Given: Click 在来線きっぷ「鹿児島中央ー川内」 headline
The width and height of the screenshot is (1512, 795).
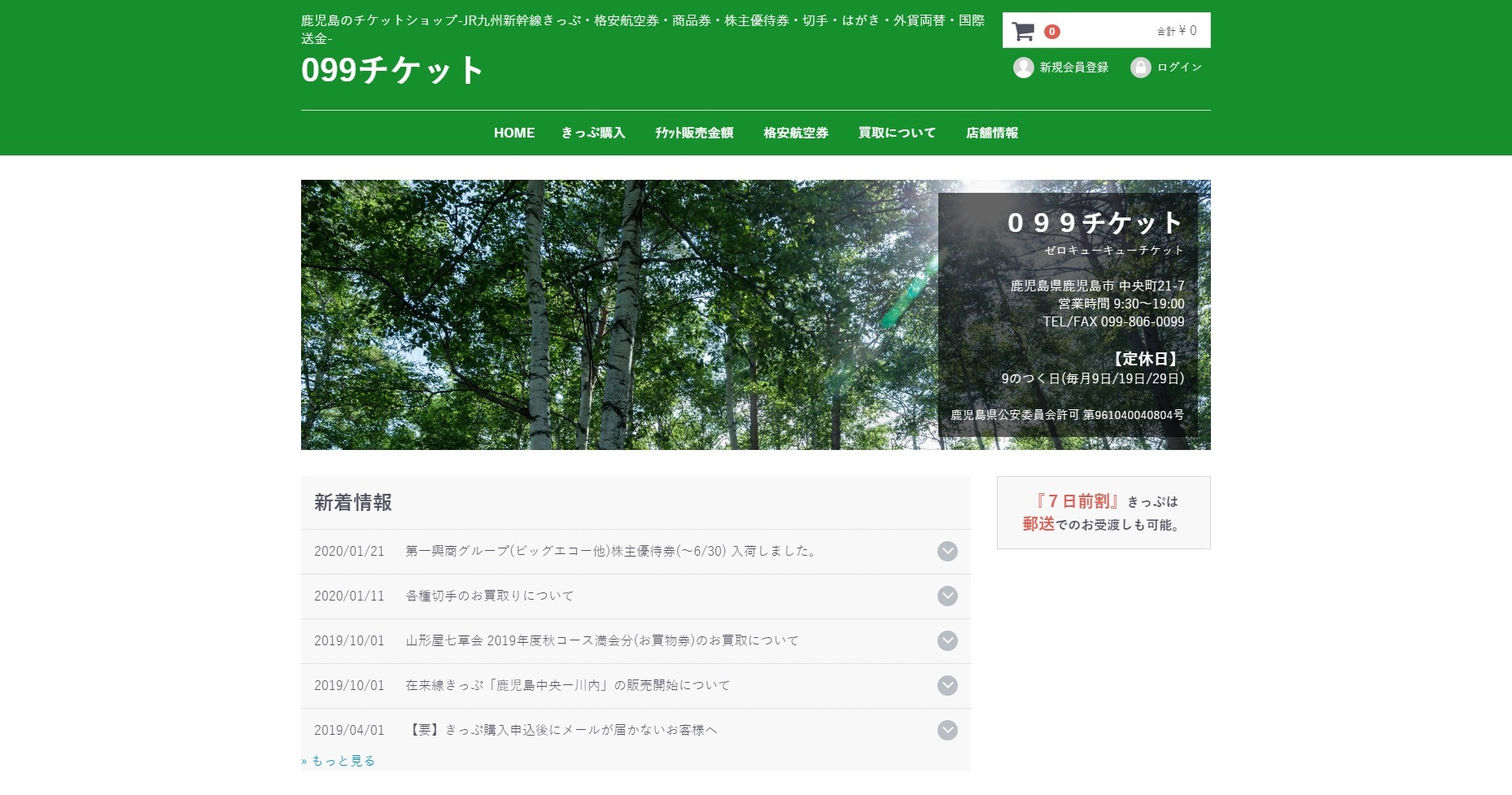Looking at the screenshot, I should click(568, 685).
